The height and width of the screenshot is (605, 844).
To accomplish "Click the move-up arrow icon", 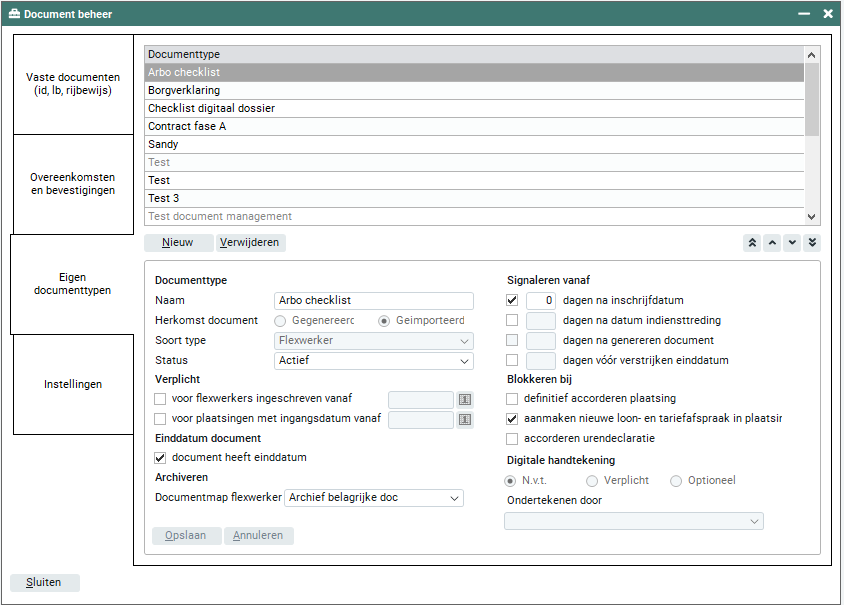I will pyautogui.click(x=772, y=243).
